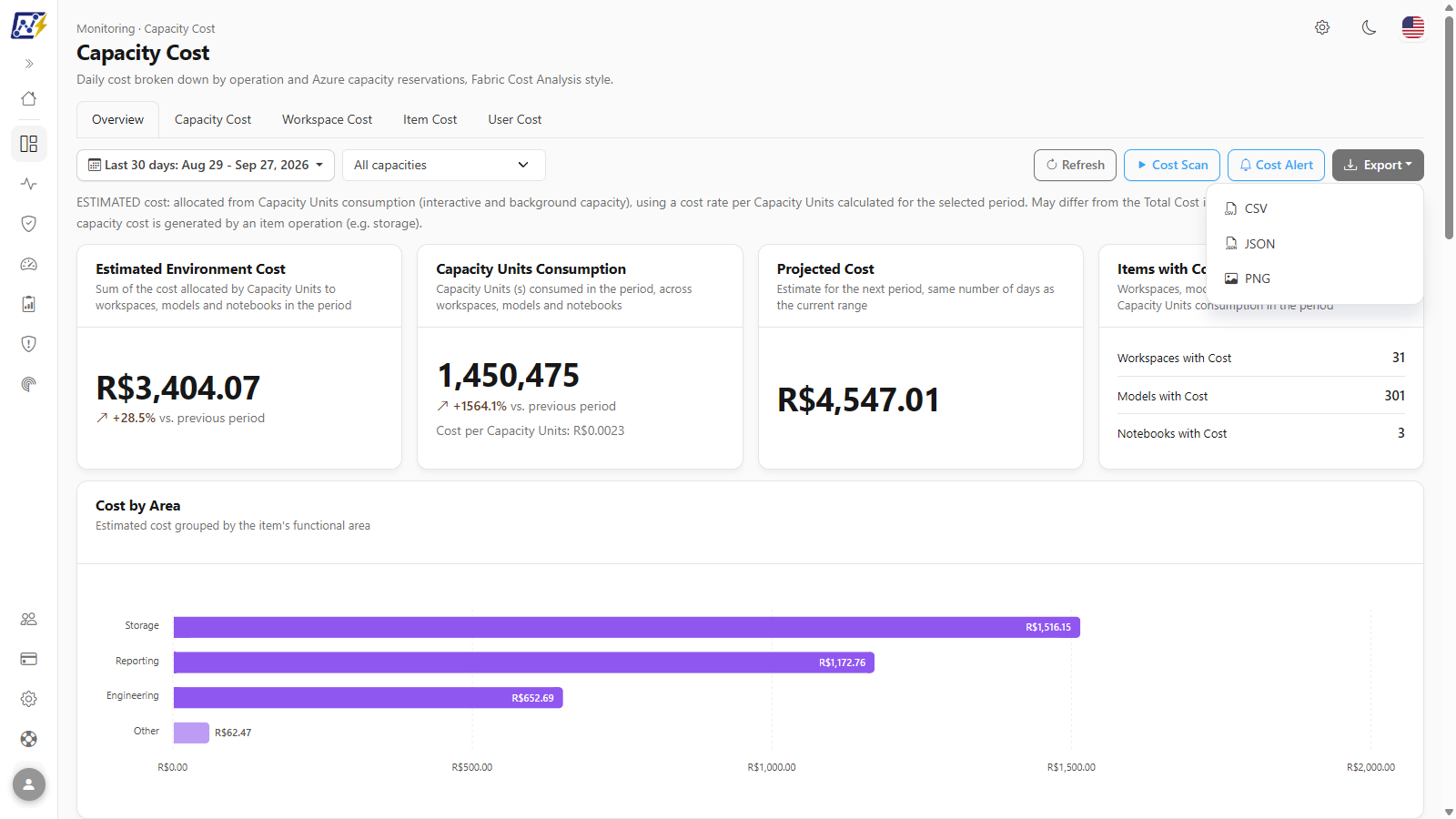The width and height of the screenshot is (1456, 819).
Task: Open the sidebar settings gear icon
Action: click(29, 699)
